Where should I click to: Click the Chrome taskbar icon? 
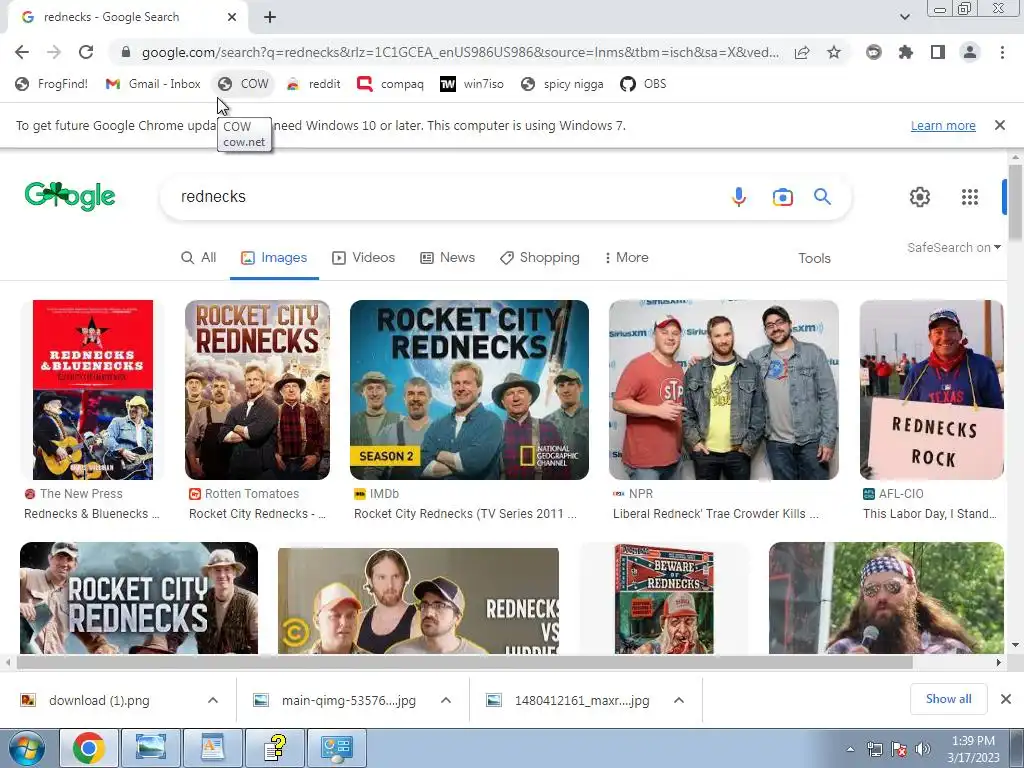(x=88, y=748)
